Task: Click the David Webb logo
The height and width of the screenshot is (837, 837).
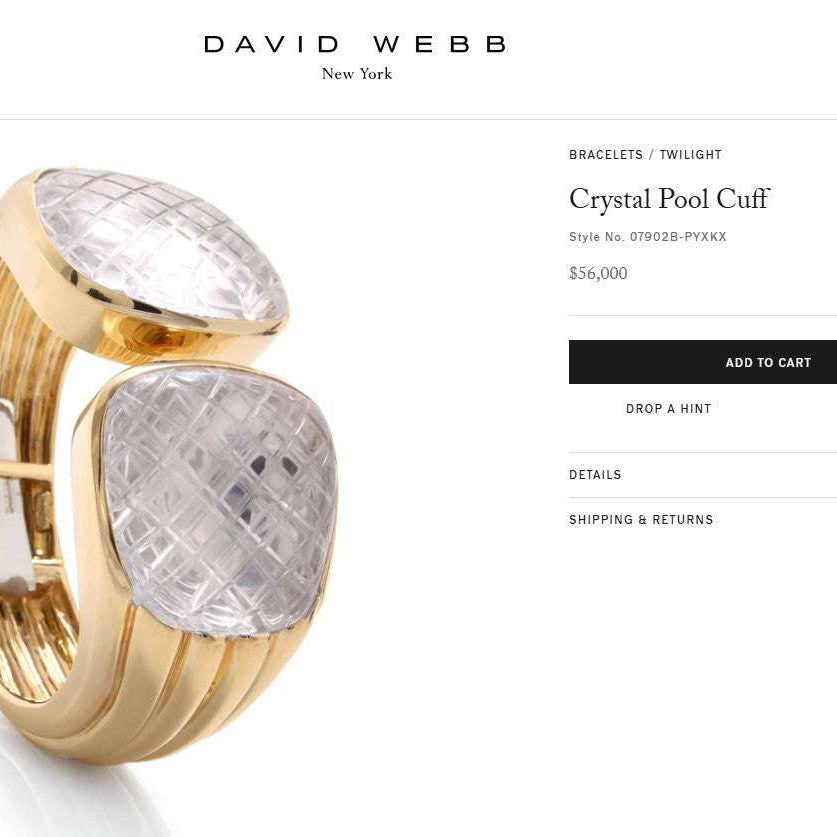Action: (x=356, y=44)
